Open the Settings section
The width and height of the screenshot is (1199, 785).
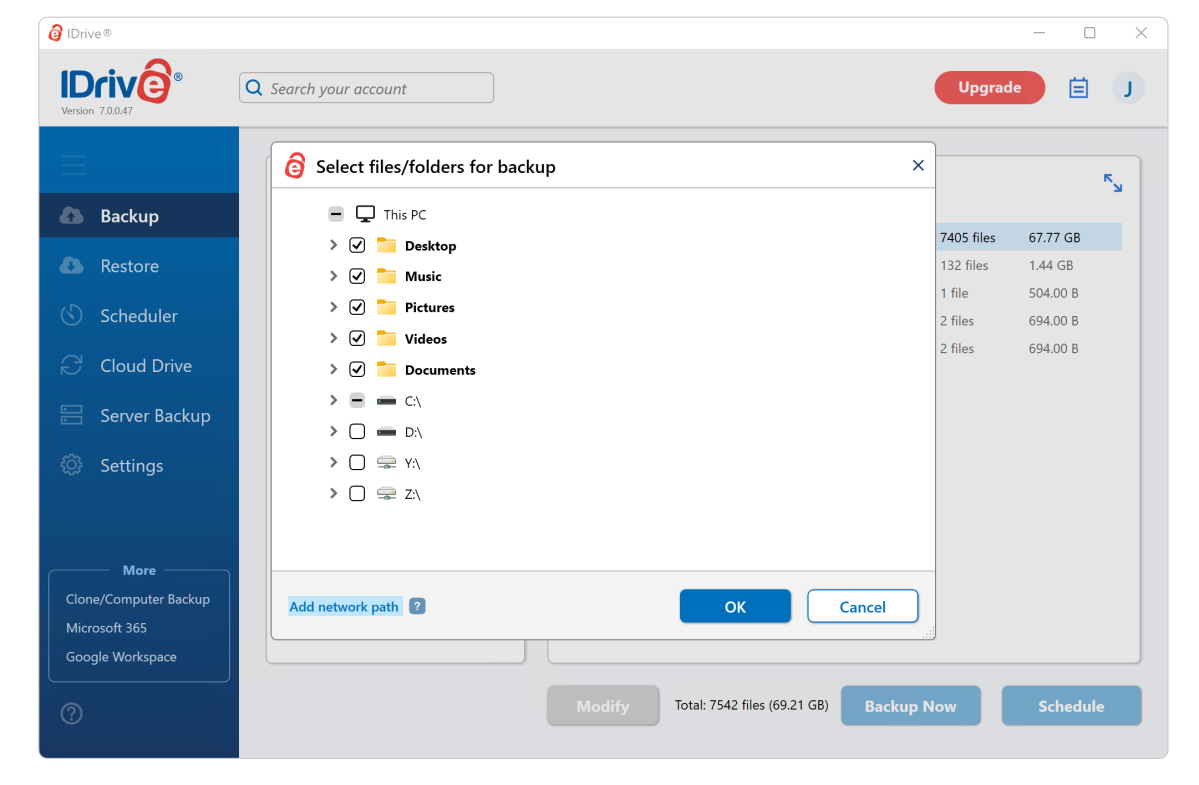pyautogui.click(x=132, y=465)
